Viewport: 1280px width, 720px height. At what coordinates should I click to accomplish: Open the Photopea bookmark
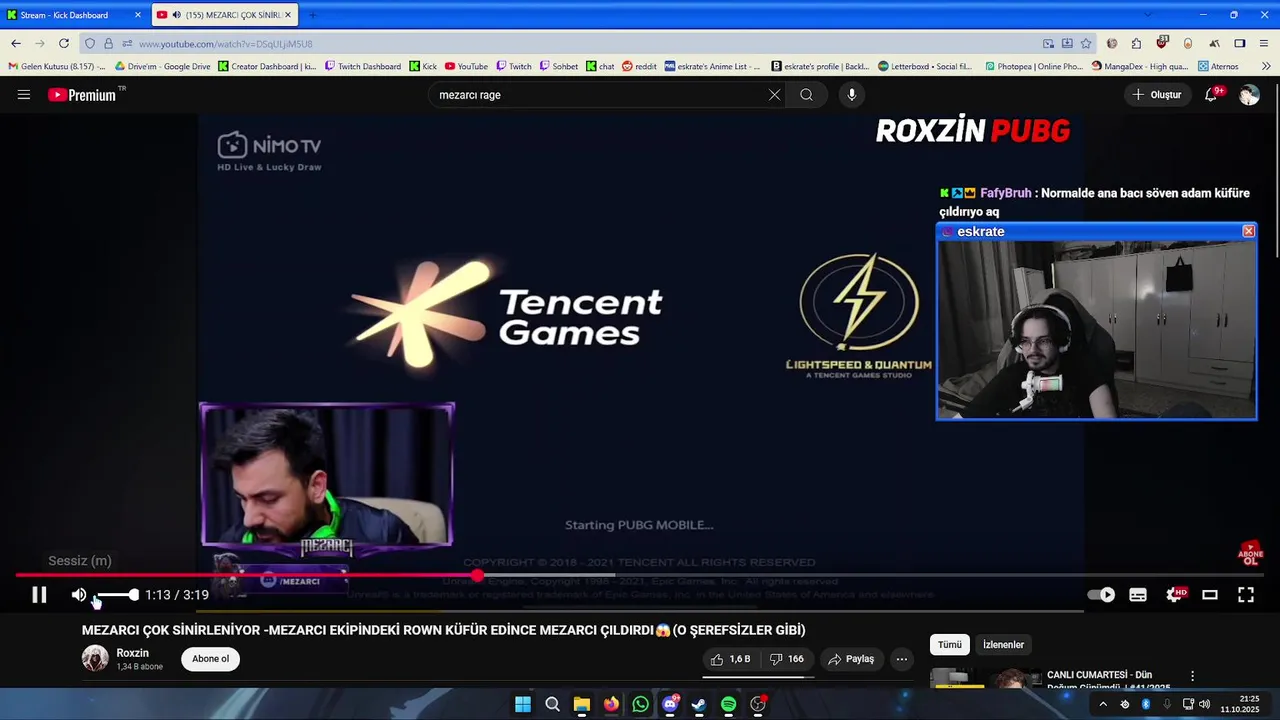click(1034, 67)
